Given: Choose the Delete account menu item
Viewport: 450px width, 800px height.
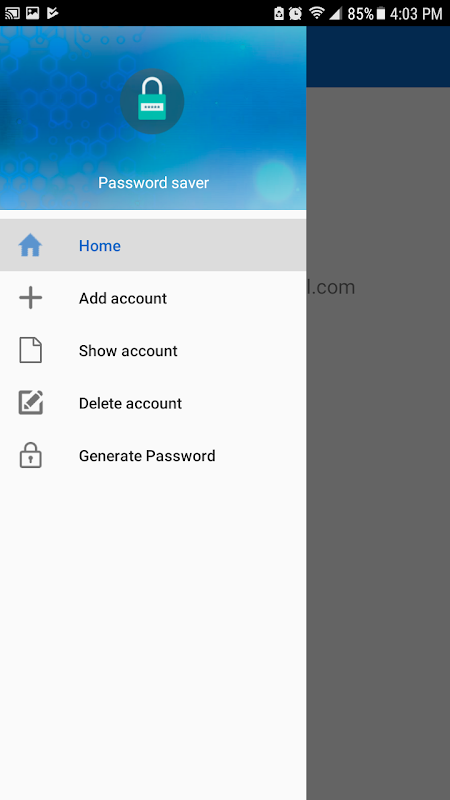Looking at the screenshot, I should point(153,403).
